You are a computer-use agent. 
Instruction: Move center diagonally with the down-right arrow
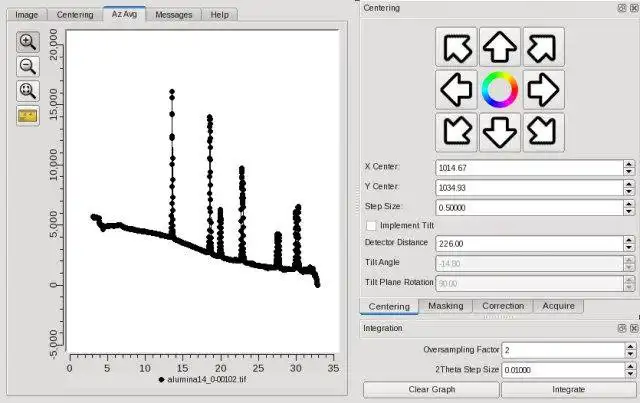tap(544, 132)
